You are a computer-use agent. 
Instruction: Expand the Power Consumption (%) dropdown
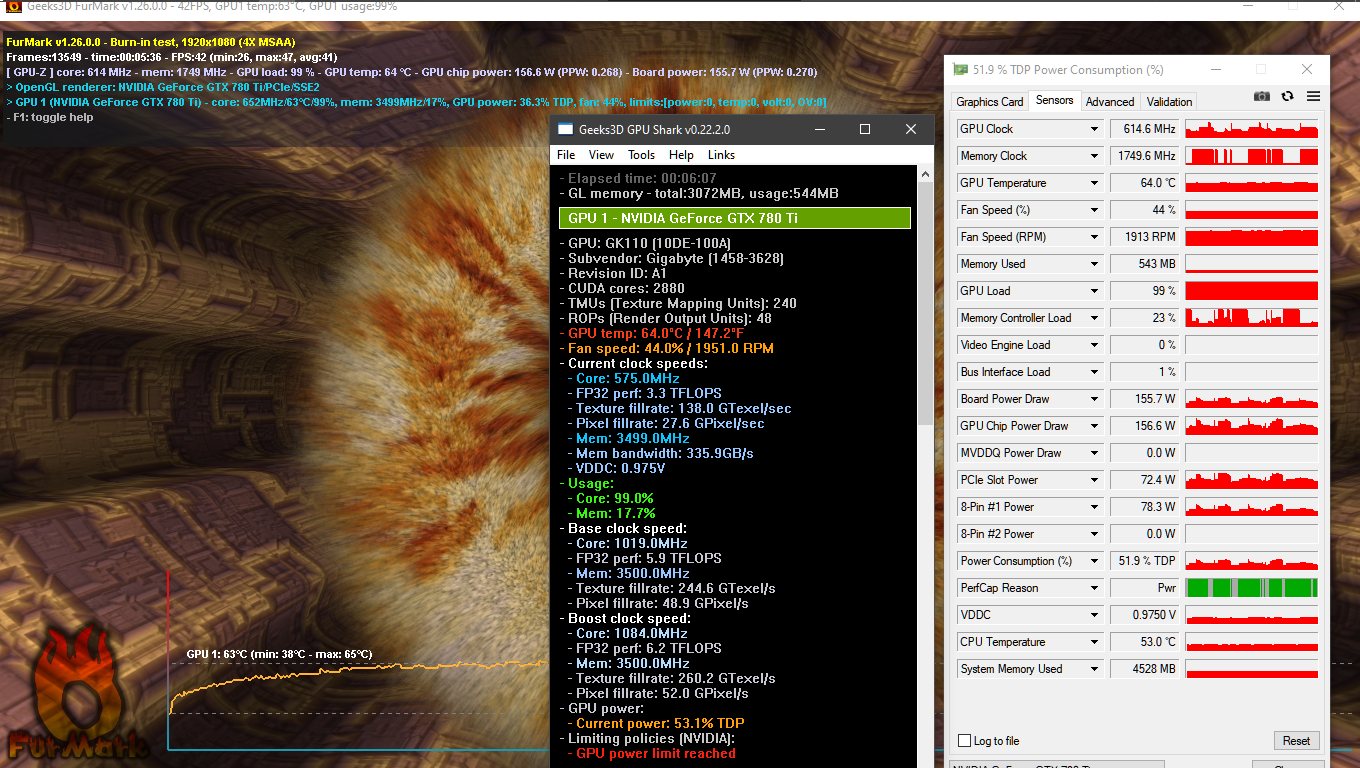coord(1094,561)
